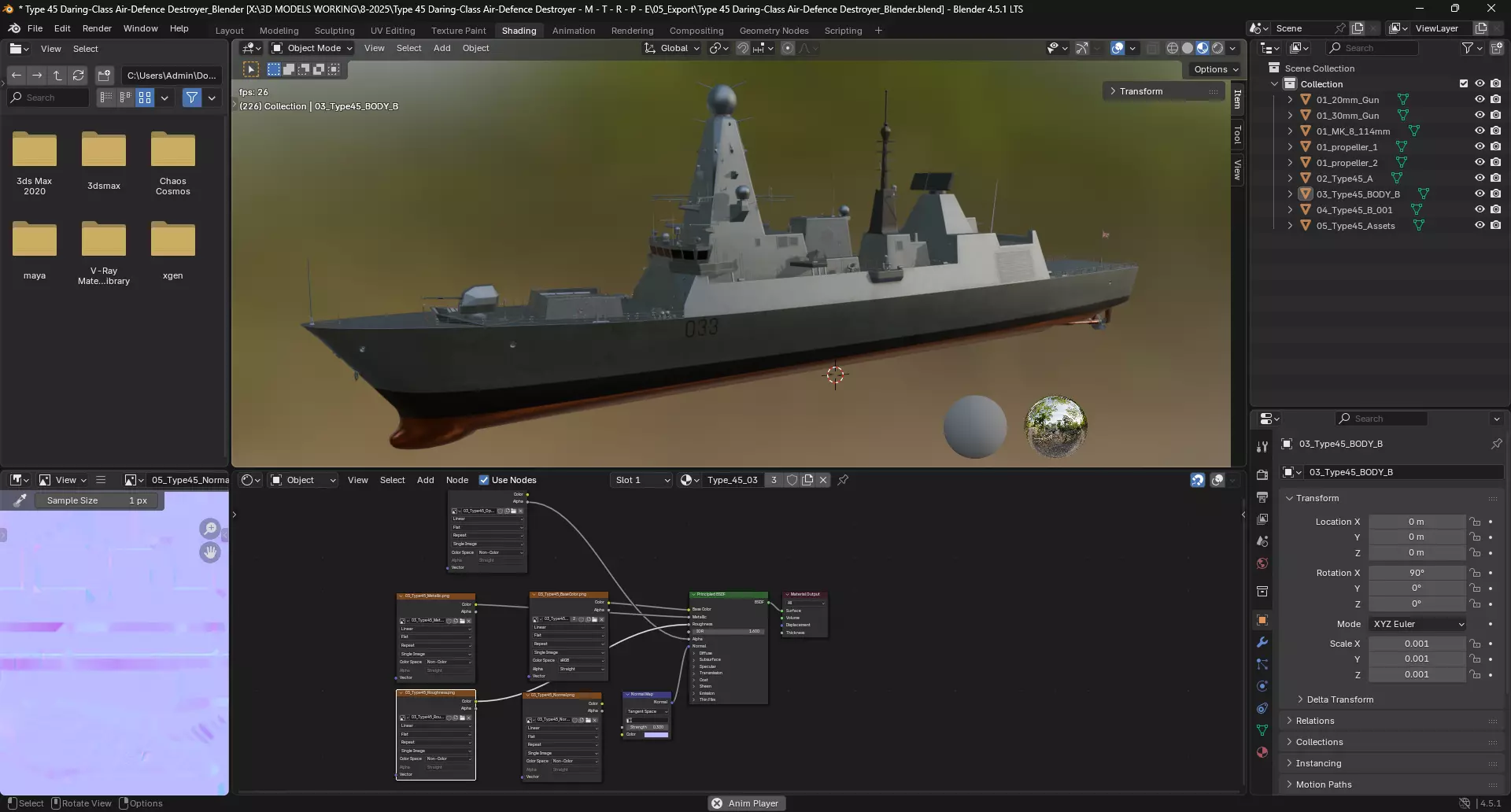
Task: Open the Object Mode dropdown
Action: (312, 48)
